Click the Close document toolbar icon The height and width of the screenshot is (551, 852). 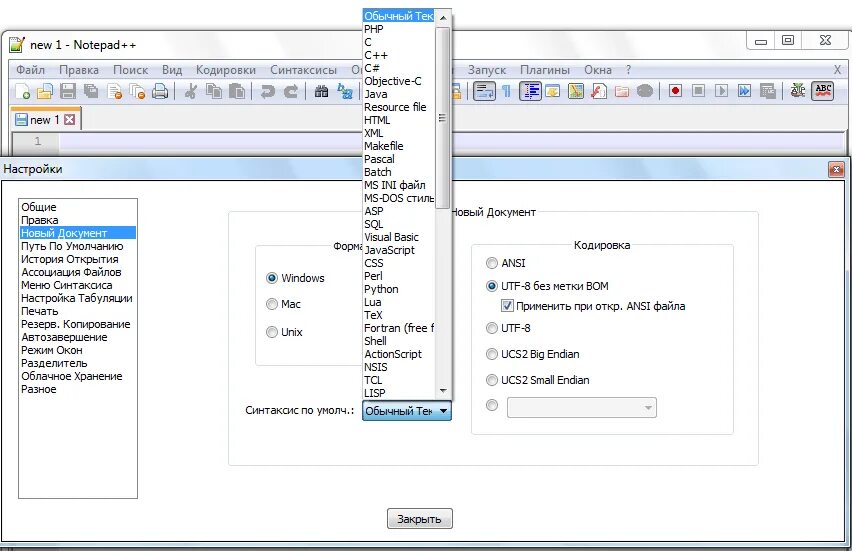coord(114,91)
